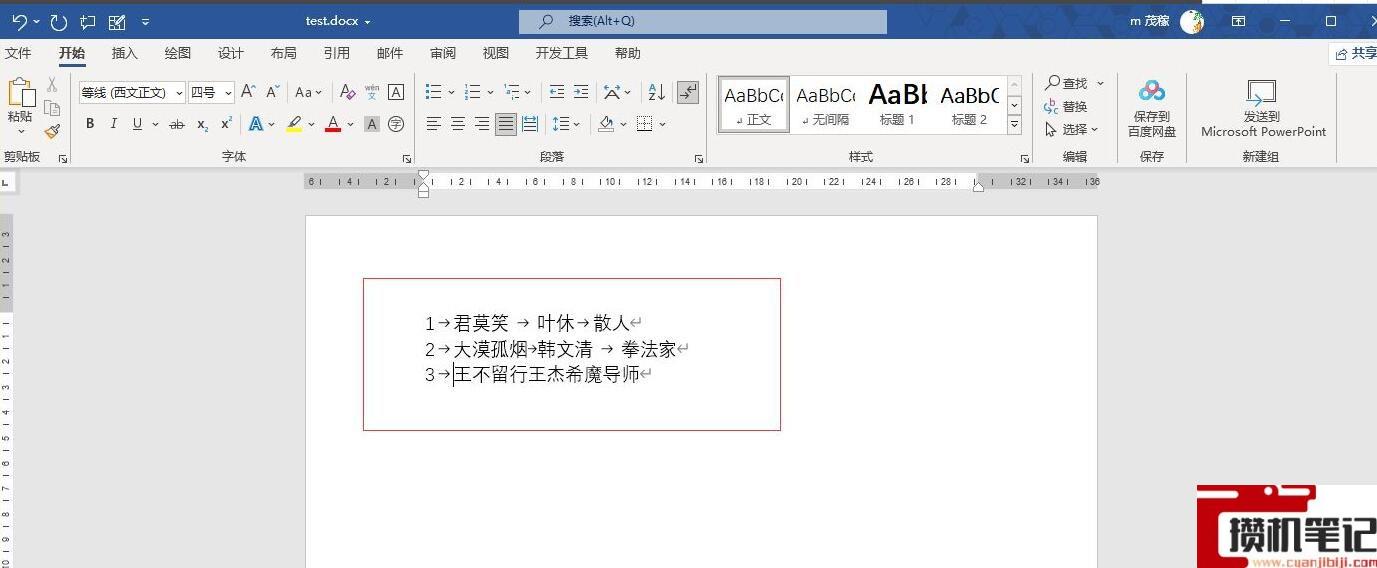The image size is (1377, 568).
Task: Click the 替换 replace button
Action: click(1066, 106)
